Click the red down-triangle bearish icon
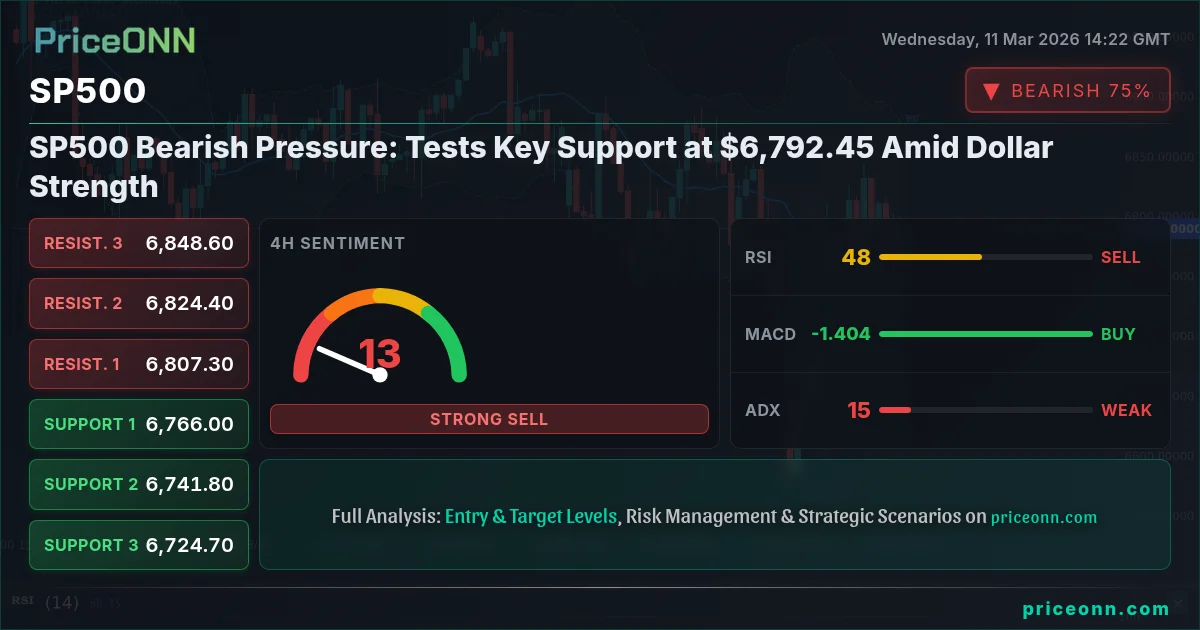Screen dimensions: 1200x630 click(x=991, y=91)
